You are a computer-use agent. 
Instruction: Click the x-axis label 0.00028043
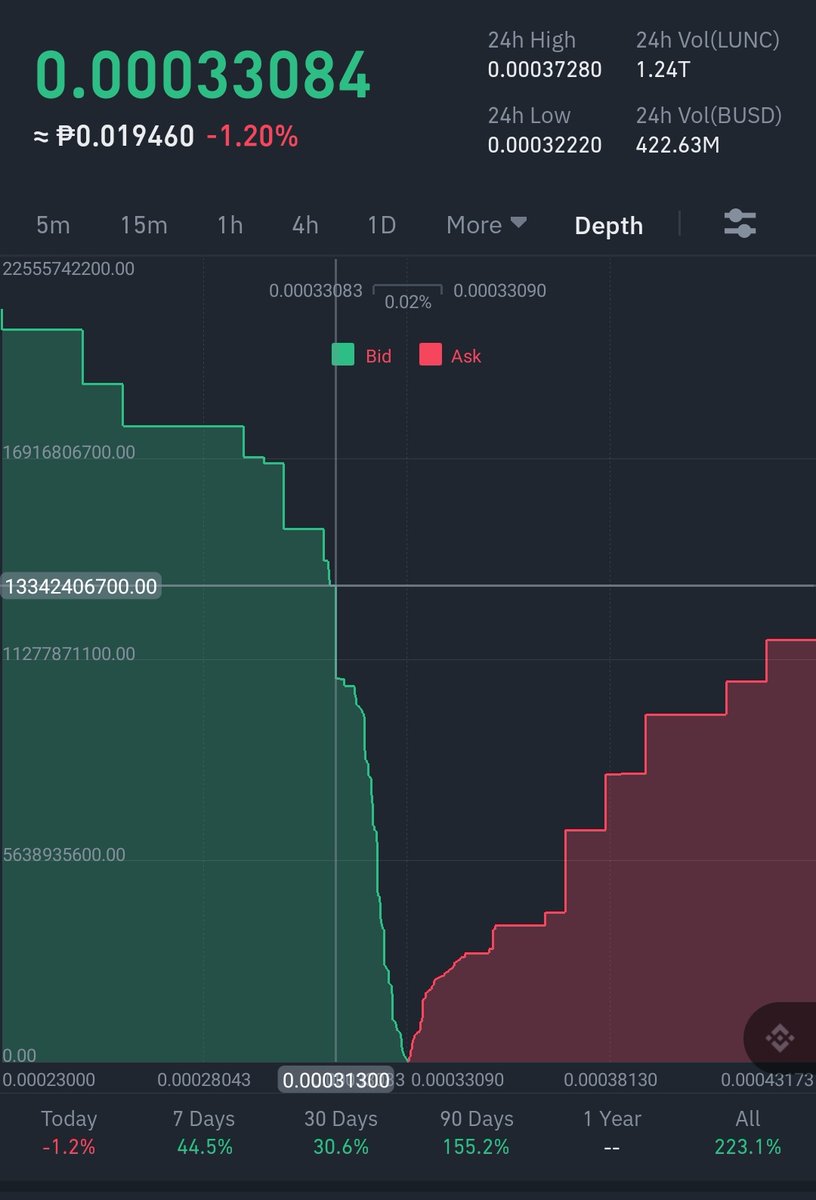(x=204, y=1080)
